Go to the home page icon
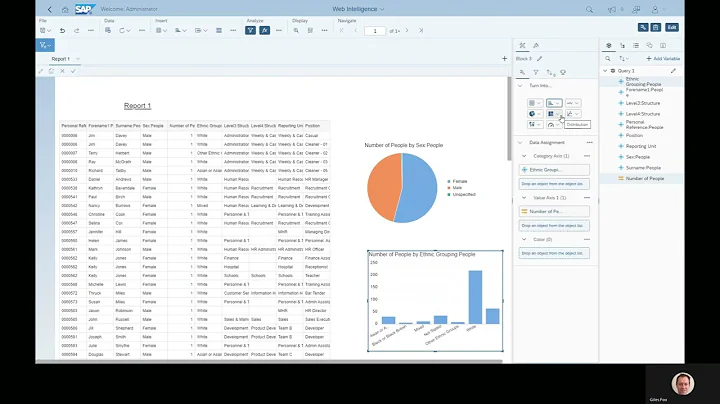This screenshot has width=720, height=404. pyautogui.click(x=65, y=9)
